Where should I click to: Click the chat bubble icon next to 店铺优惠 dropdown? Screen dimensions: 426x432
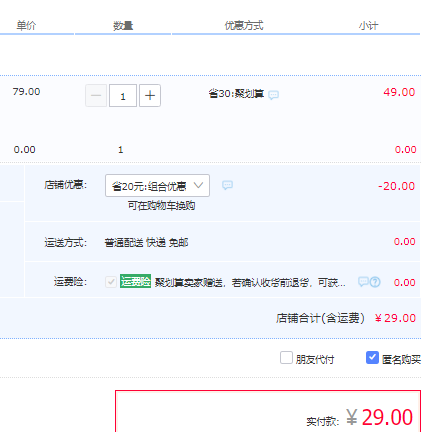[227, 185]
